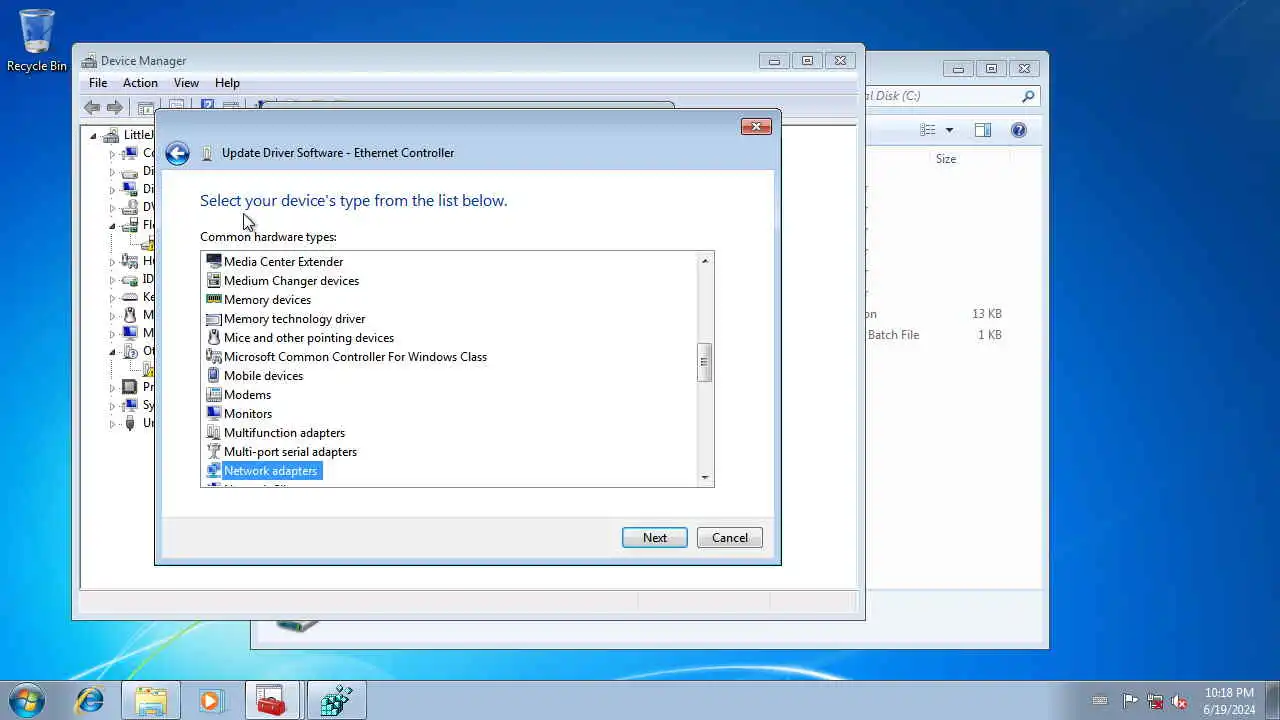The width and height of the screenshot is (1280, 720).
Task: Click the Next button
Action: coord(655,538)
